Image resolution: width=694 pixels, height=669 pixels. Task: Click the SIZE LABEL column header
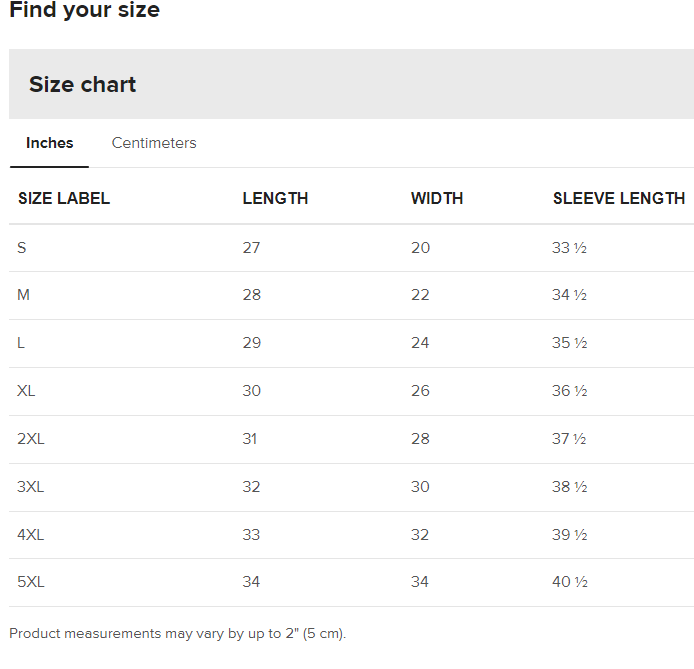[64, 198]
